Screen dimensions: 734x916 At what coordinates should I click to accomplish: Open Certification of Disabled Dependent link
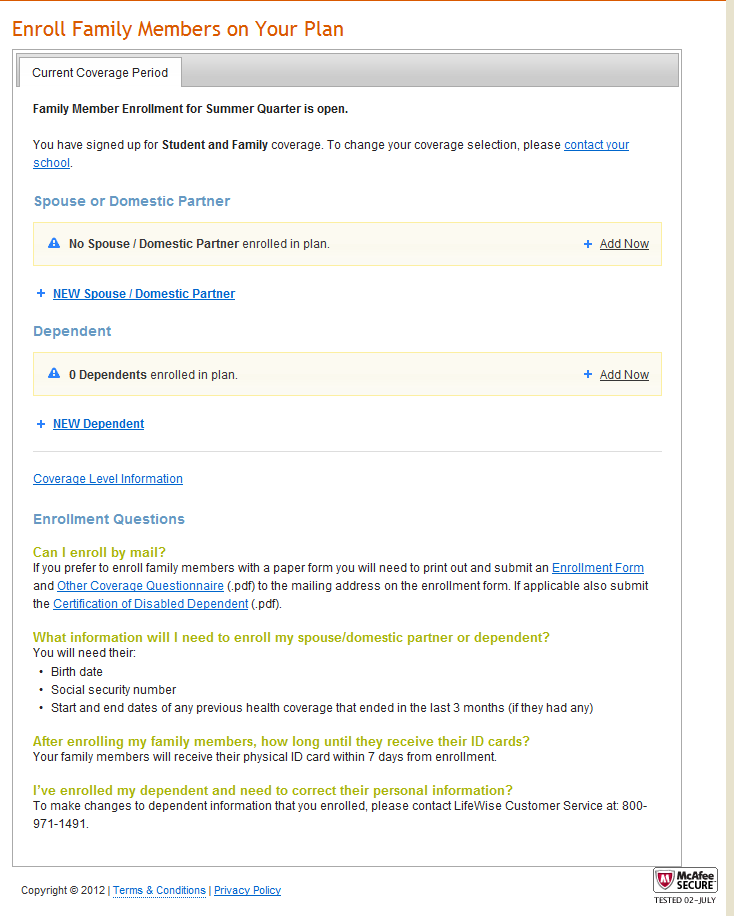[150, 604]
